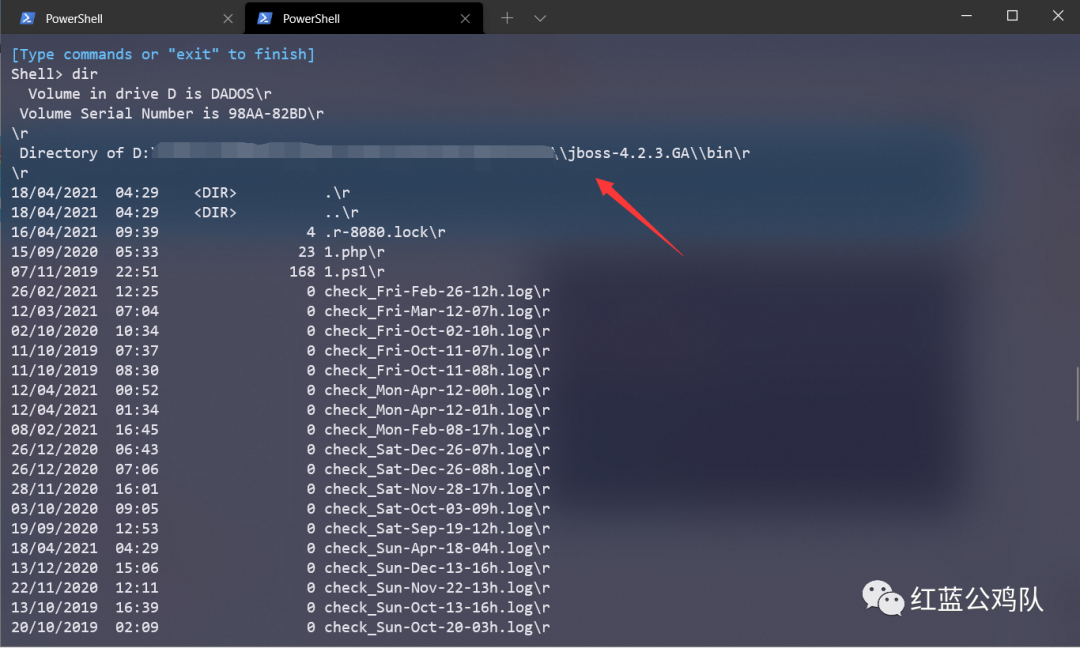This screenshot has width=1080, height=648.
Task: Expand the new tab profile dropdown chevron
Action: click(540, 18)
